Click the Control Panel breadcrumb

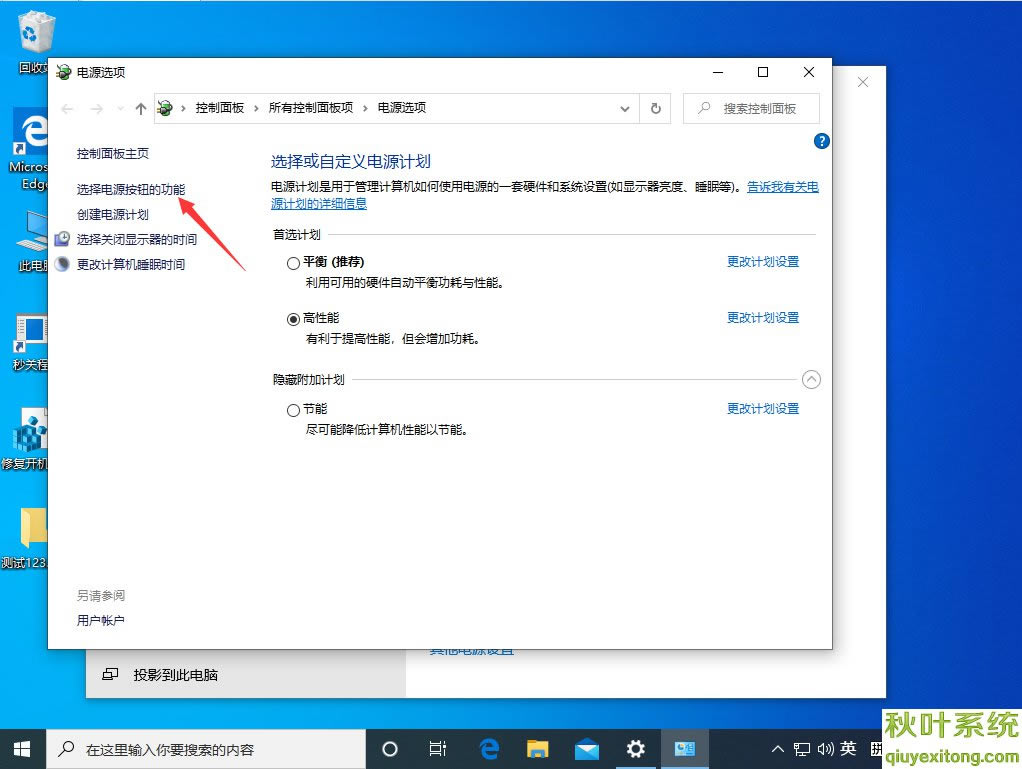point(220,108)
